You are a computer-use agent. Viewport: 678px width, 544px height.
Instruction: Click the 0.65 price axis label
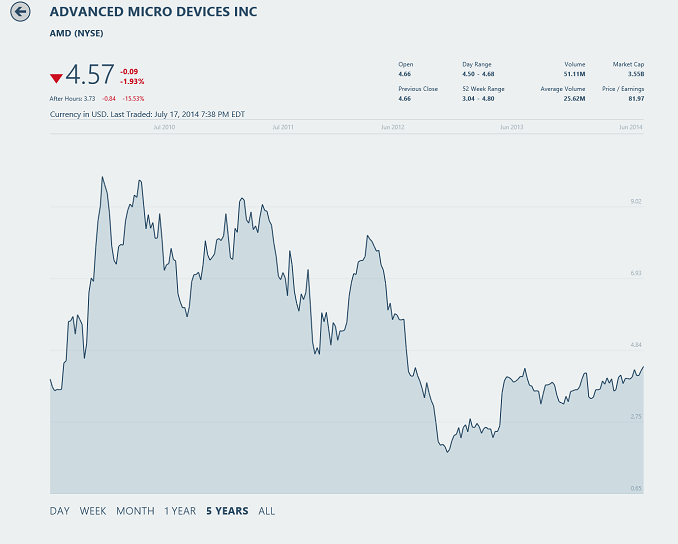point(636,488)
